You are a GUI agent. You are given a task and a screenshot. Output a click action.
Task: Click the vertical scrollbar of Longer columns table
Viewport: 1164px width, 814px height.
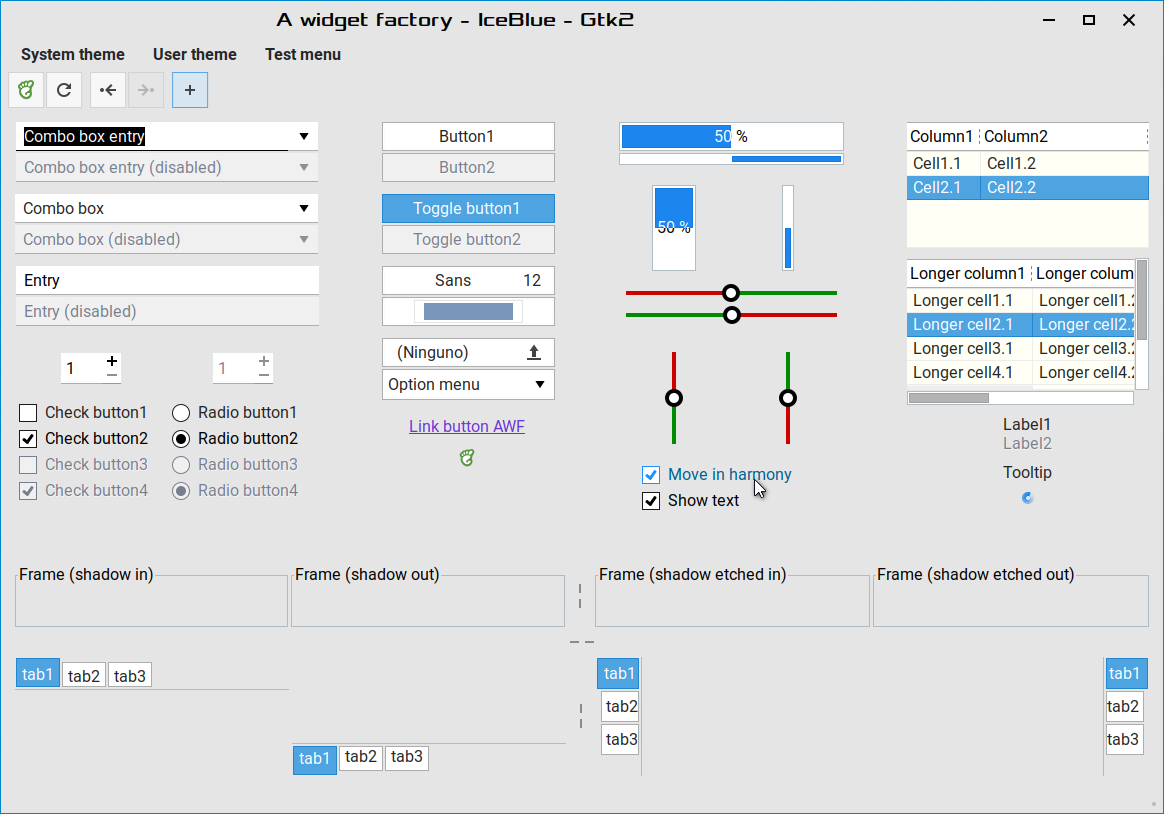1142,322
